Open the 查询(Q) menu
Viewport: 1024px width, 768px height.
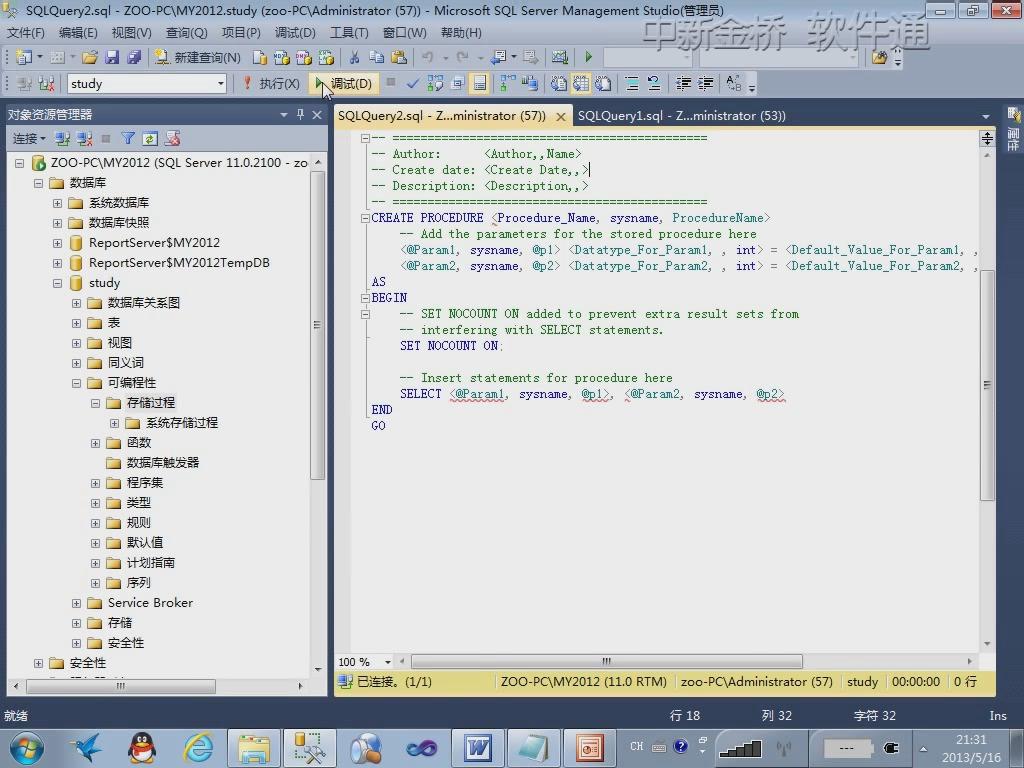(186, 33)
